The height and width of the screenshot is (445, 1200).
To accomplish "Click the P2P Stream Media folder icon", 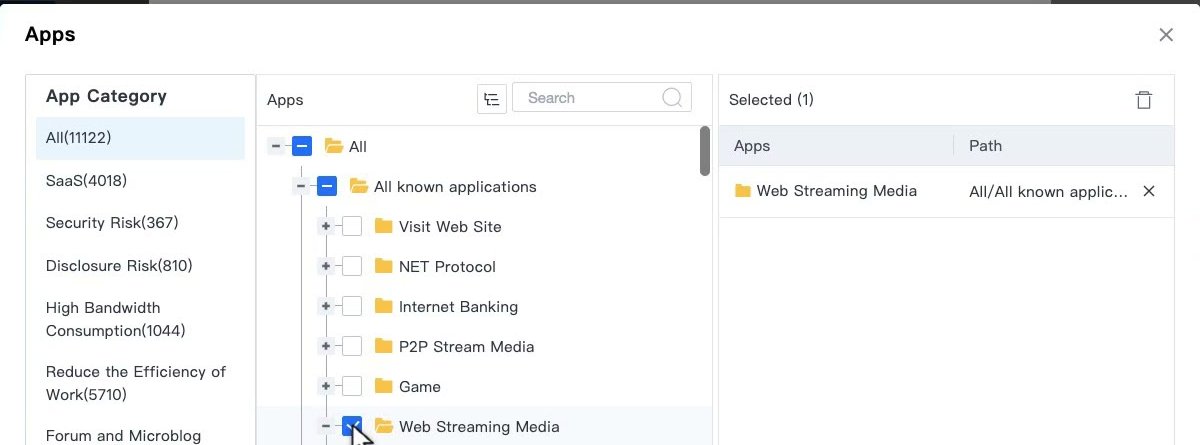I will [384, 346].
